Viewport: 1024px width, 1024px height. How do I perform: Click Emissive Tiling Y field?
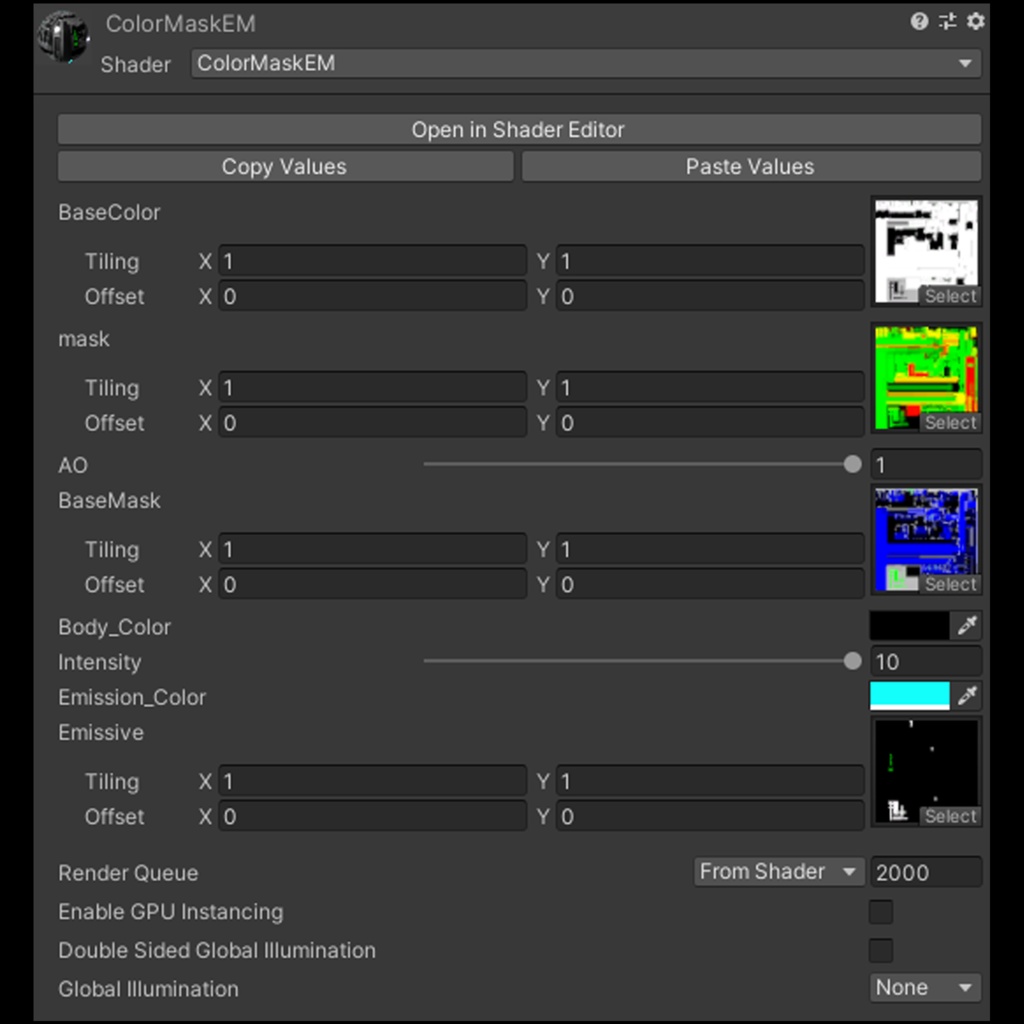pyautogui.click(x=710, y=781)
